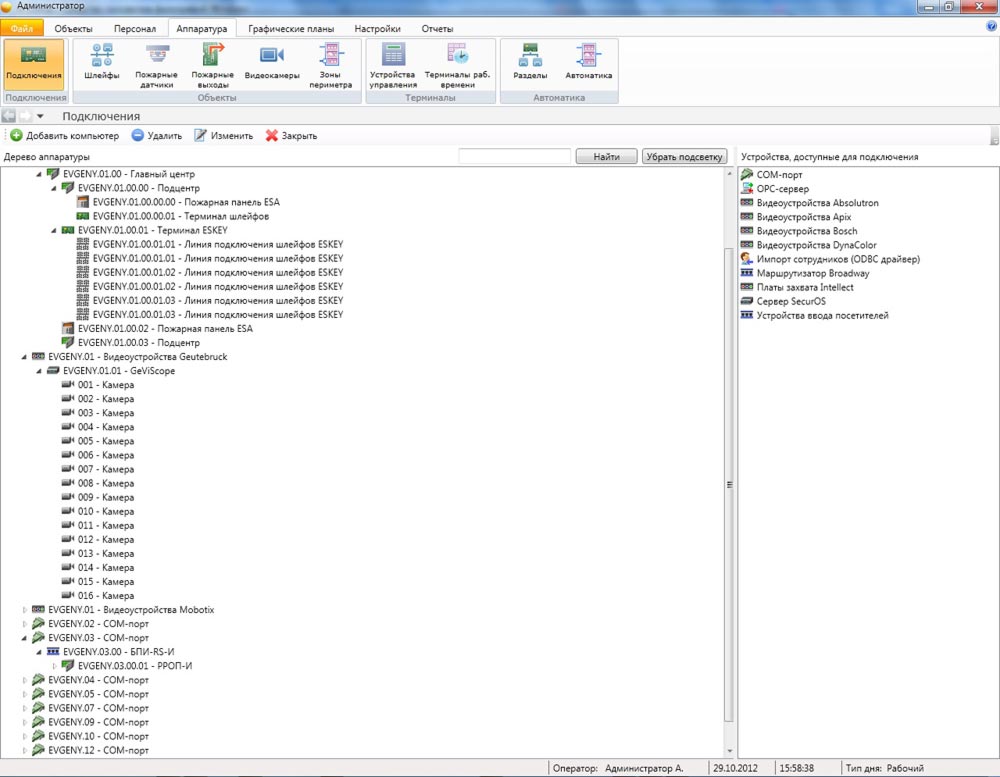The width and height of the screenshot is (1000, 777).
Task: Open the Видеокамеры ribbon icon
Action: pos(272,63)
